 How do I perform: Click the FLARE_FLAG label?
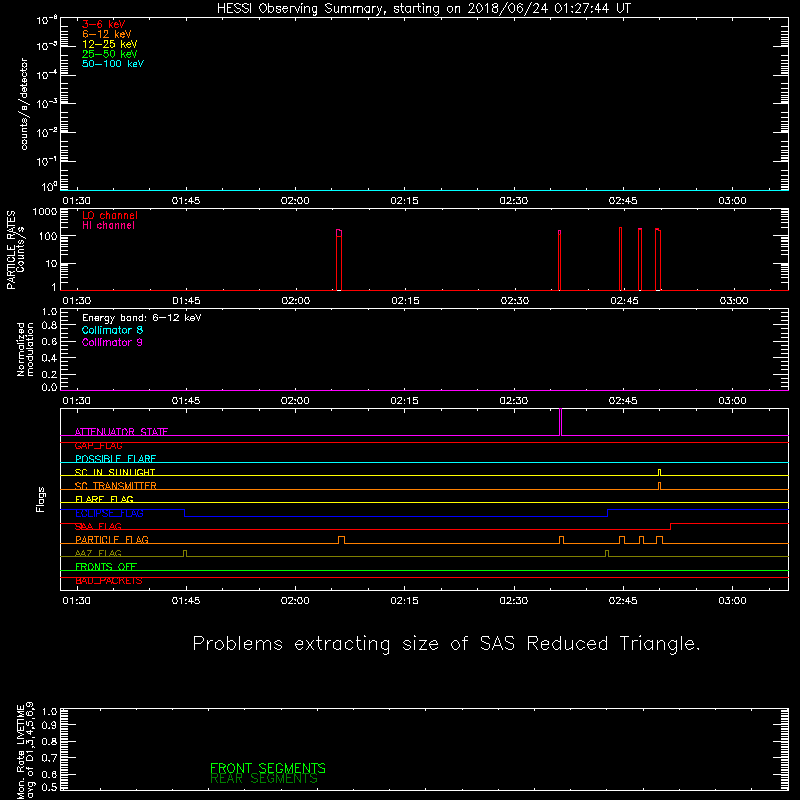[x=104, y=499]
